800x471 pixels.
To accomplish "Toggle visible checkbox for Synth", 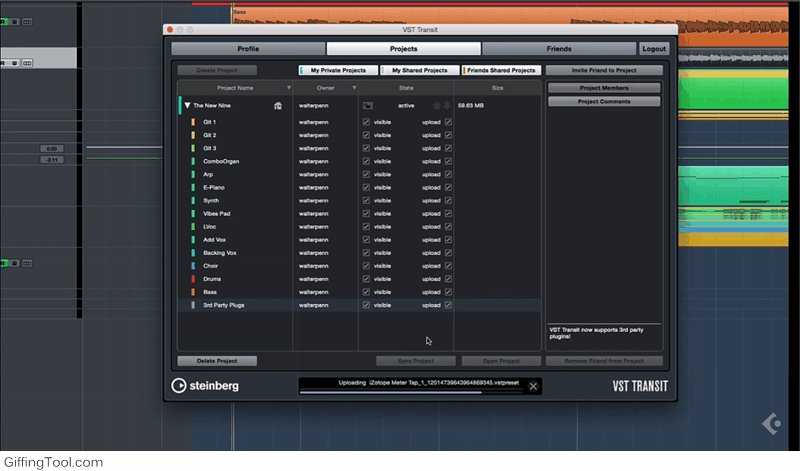I will (366, 201).
